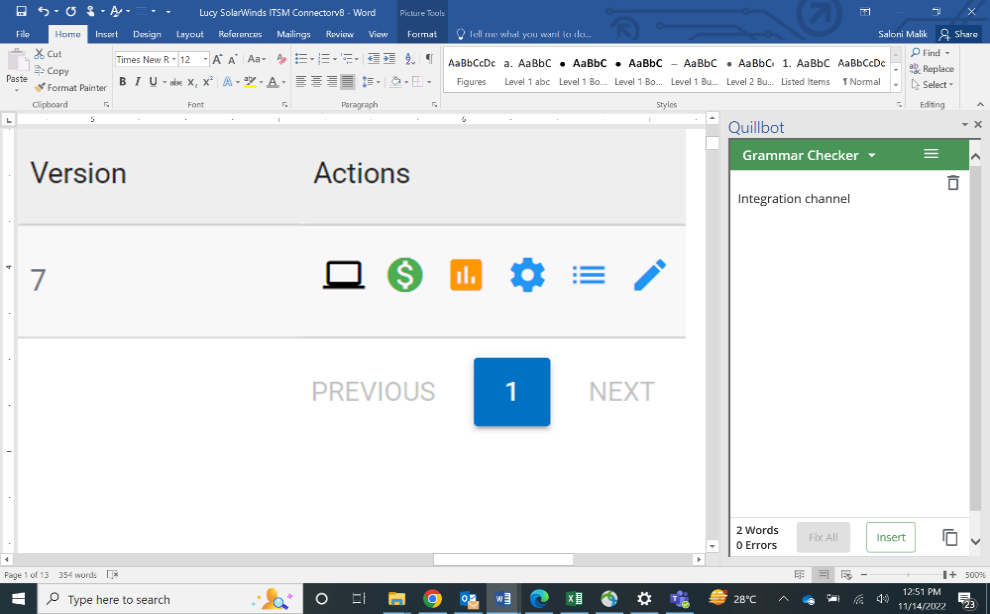This screenshot has width=990, height=614.
Task: Click the Find button in the Editing group
Action: point(930,53)
